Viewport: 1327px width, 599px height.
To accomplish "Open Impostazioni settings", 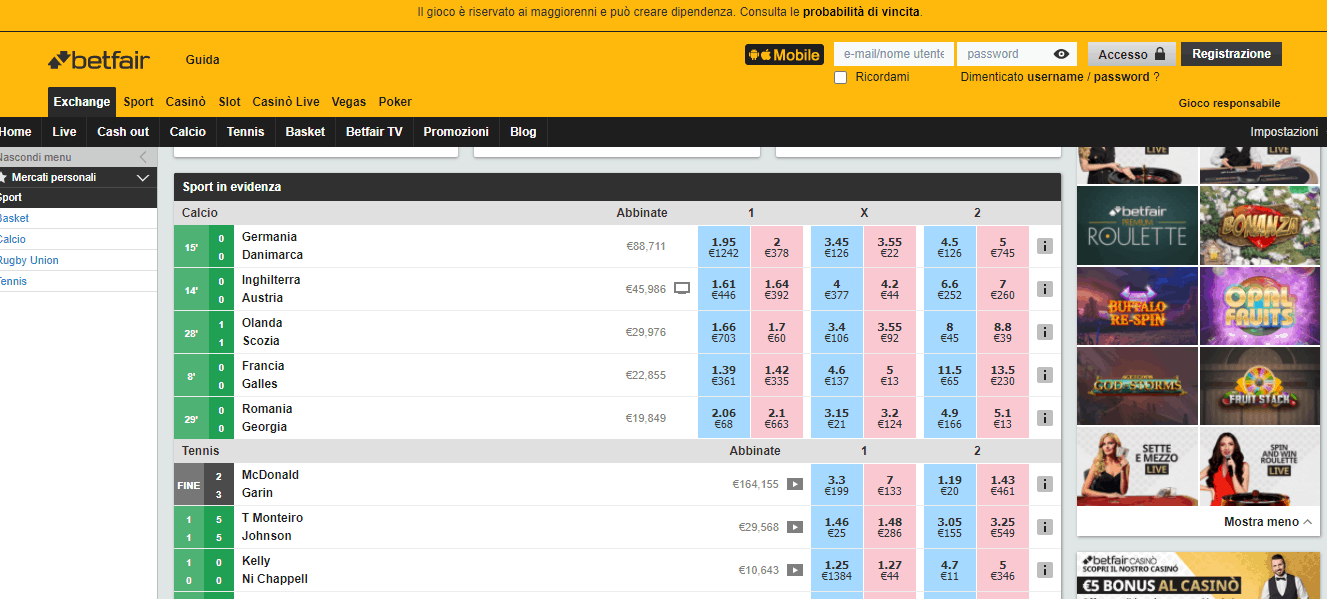I will coord(1284,132).
